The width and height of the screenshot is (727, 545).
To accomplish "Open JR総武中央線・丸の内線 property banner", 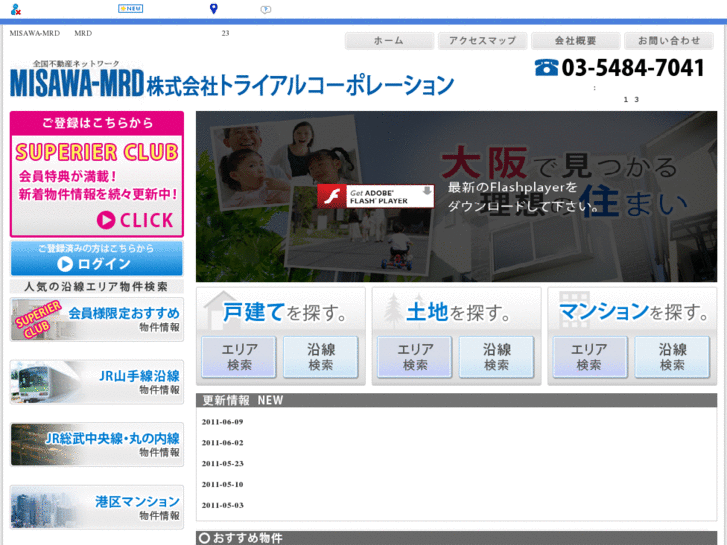I will click(97, 445).
